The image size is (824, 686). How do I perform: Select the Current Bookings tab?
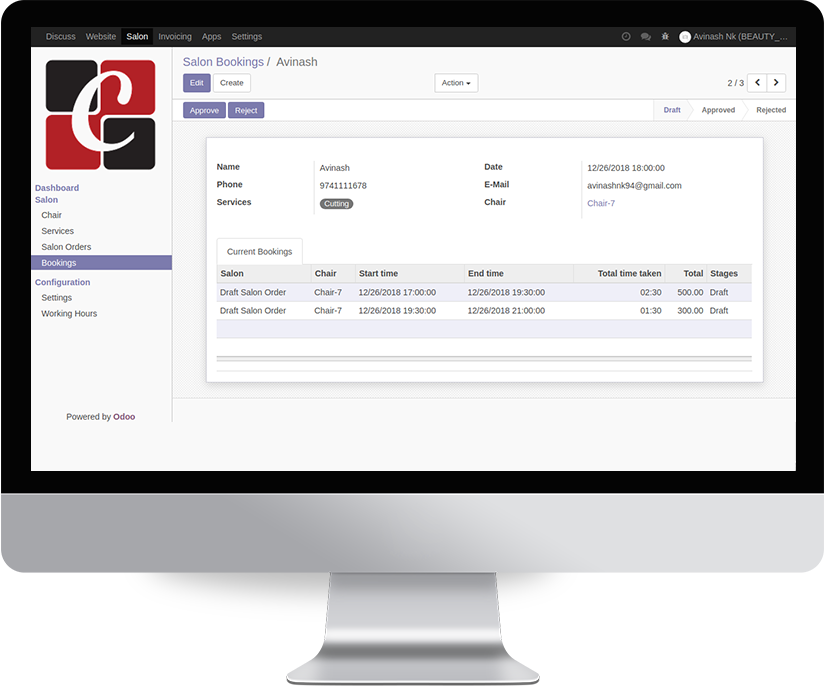[260, 252]
